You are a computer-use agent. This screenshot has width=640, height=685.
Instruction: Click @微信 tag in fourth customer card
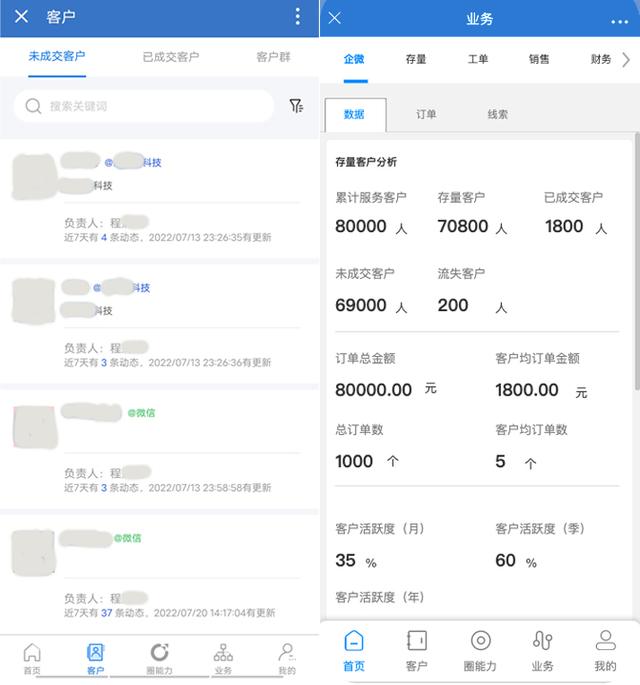pyautogui.click(x=128, y=538)
